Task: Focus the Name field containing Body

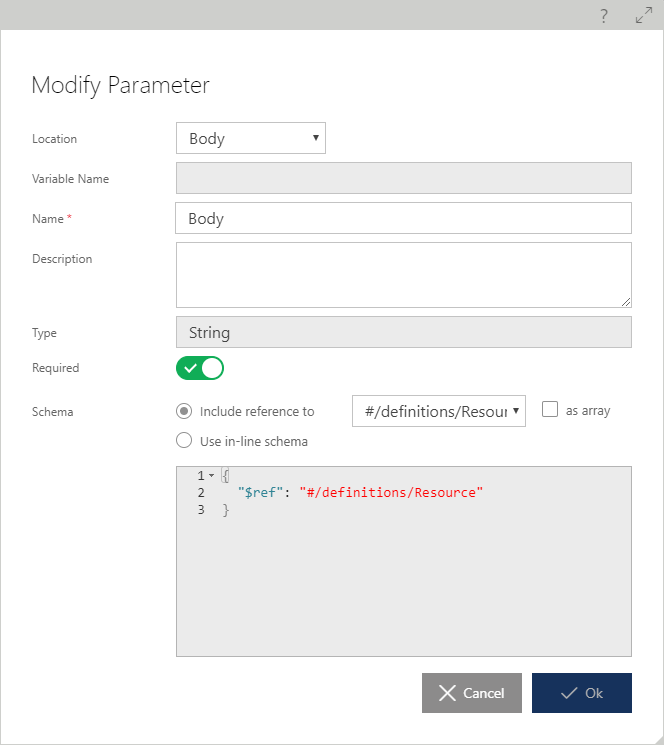Action: pos(404,218)
